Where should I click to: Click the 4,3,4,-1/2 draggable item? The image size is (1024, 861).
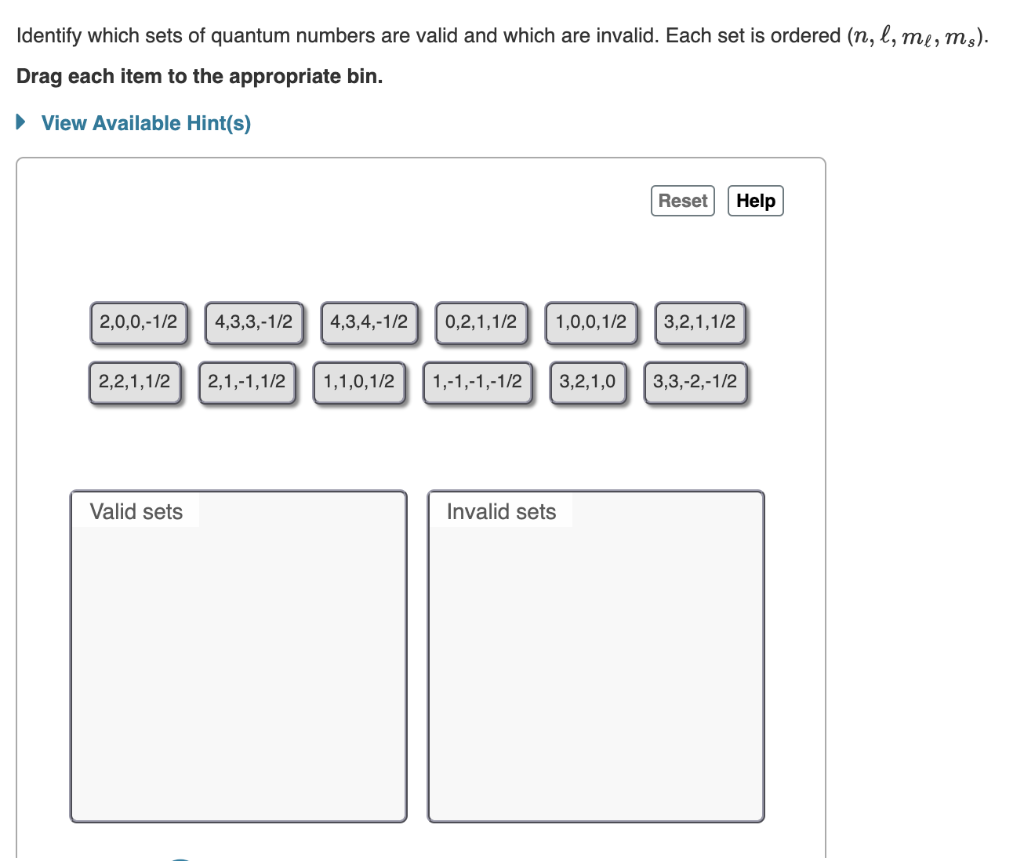pyautogui.click(x=368, y=321)
